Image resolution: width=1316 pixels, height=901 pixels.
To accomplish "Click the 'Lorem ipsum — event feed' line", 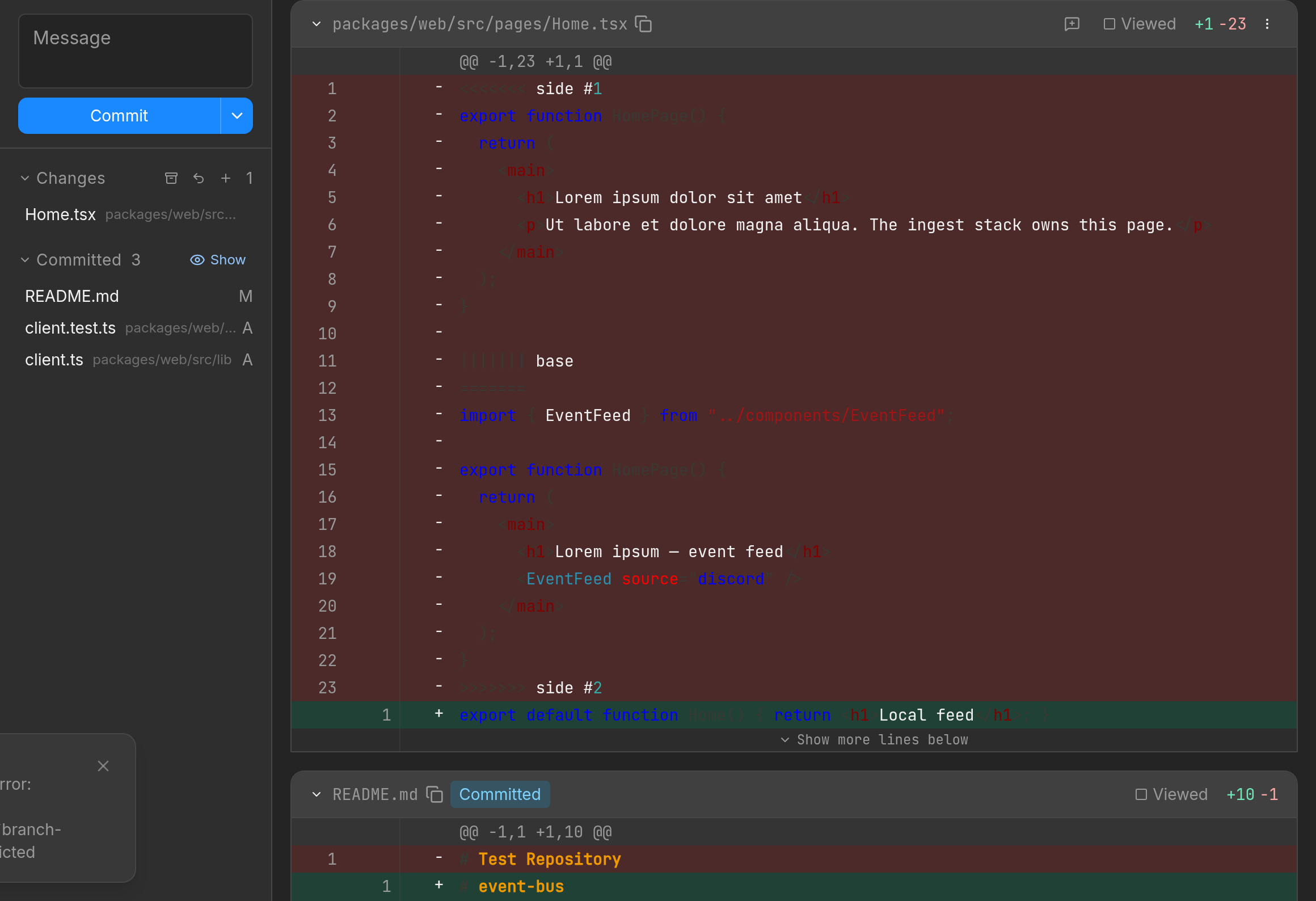I will click(794, 551).
